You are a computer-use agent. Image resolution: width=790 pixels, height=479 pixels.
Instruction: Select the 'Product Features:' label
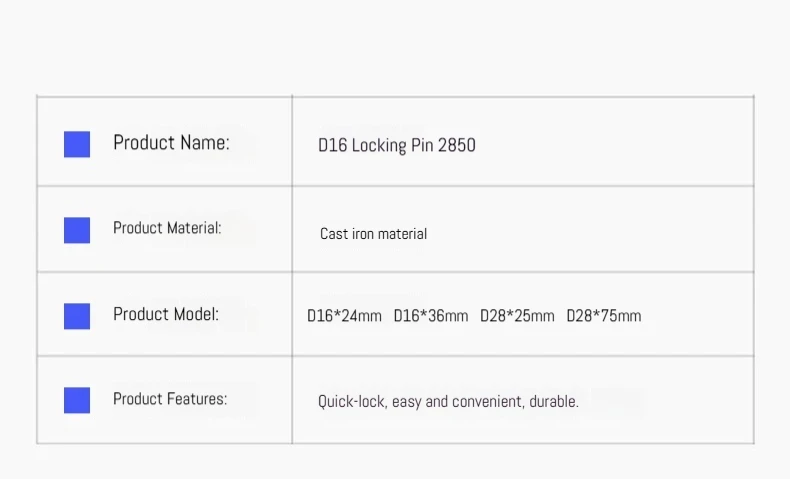pos(170,399)
